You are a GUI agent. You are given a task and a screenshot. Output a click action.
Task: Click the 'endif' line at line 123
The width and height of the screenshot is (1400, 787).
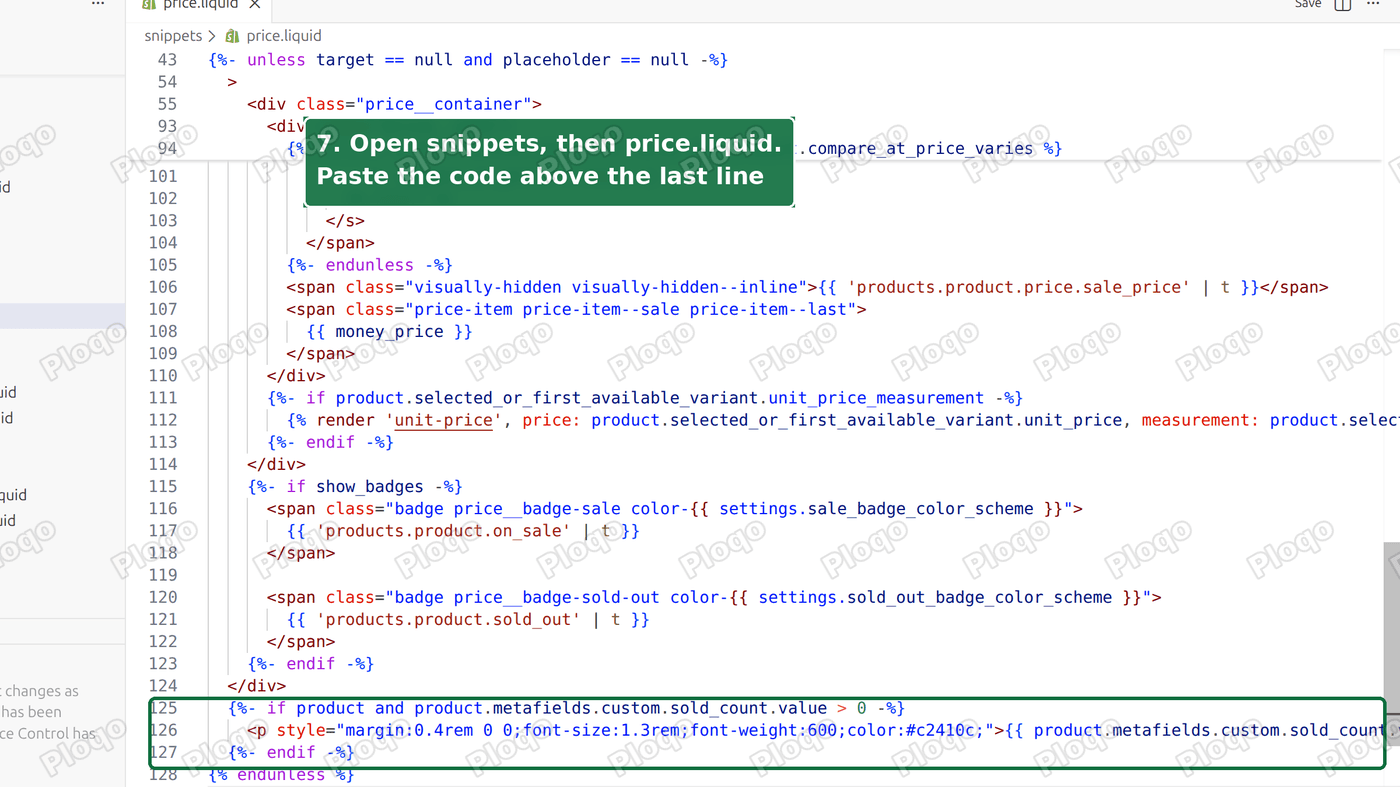[311, 664]
